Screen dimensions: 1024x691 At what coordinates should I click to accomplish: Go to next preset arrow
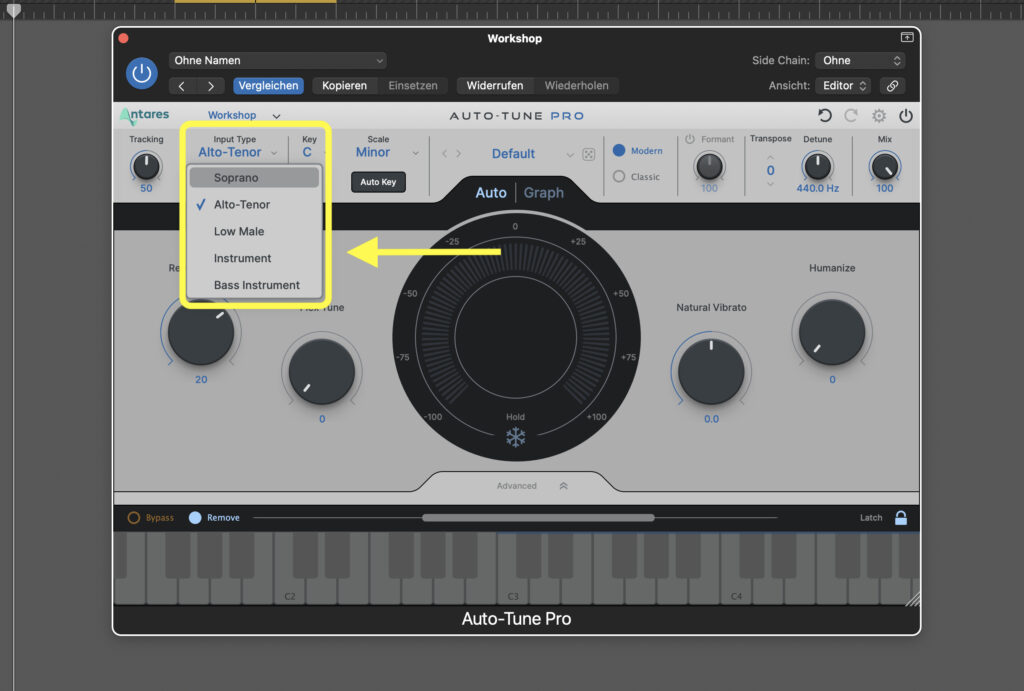point(210,86)
